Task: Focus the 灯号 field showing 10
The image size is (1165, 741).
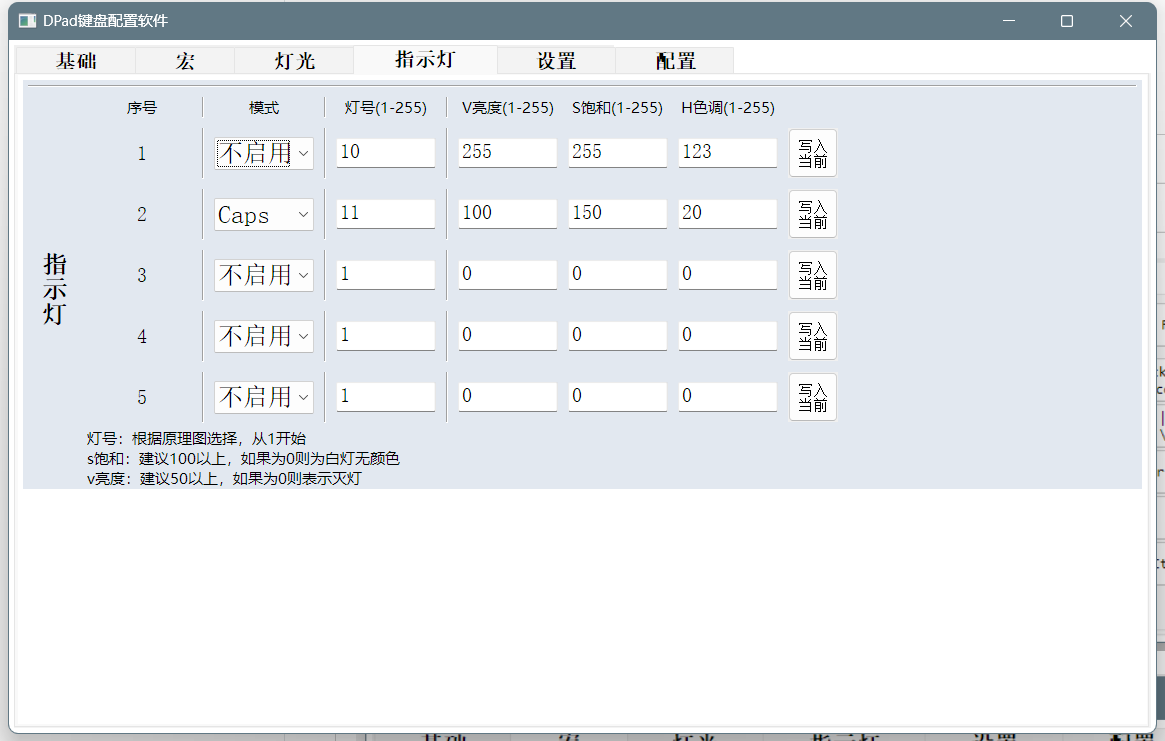Action: pos(386,152)
